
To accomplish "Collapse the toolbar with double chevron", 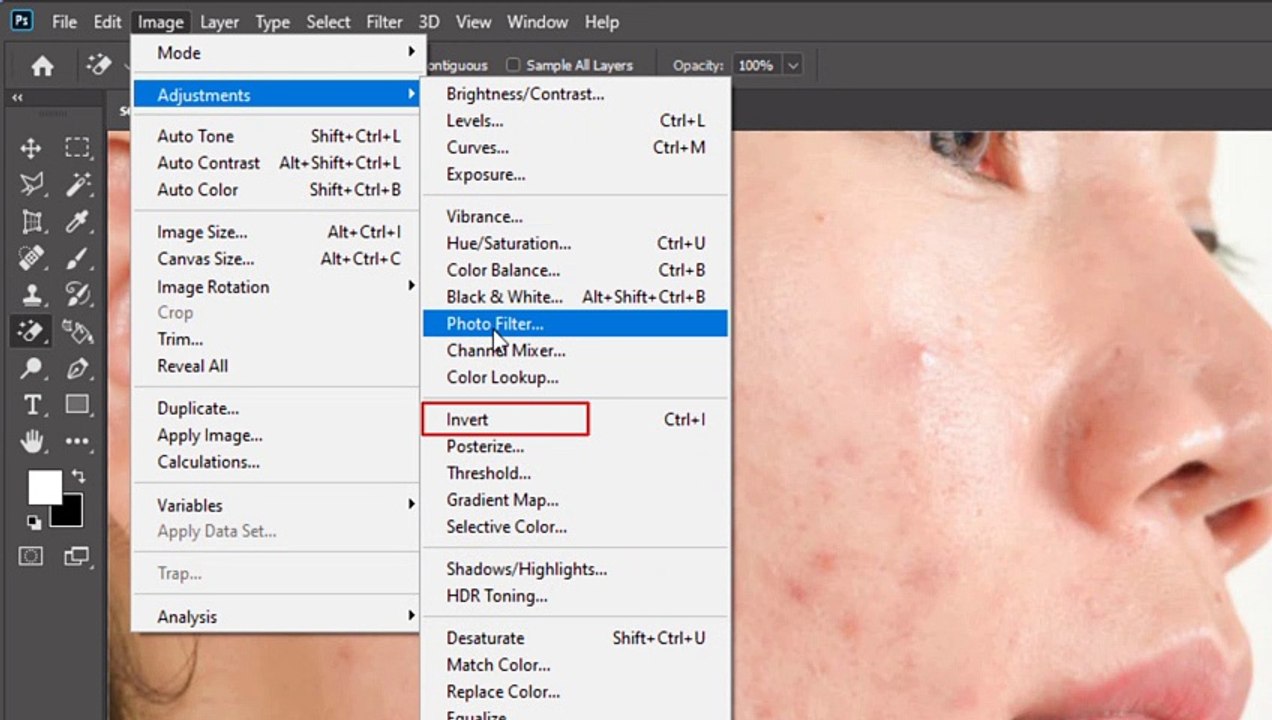I will coord(17,98).
